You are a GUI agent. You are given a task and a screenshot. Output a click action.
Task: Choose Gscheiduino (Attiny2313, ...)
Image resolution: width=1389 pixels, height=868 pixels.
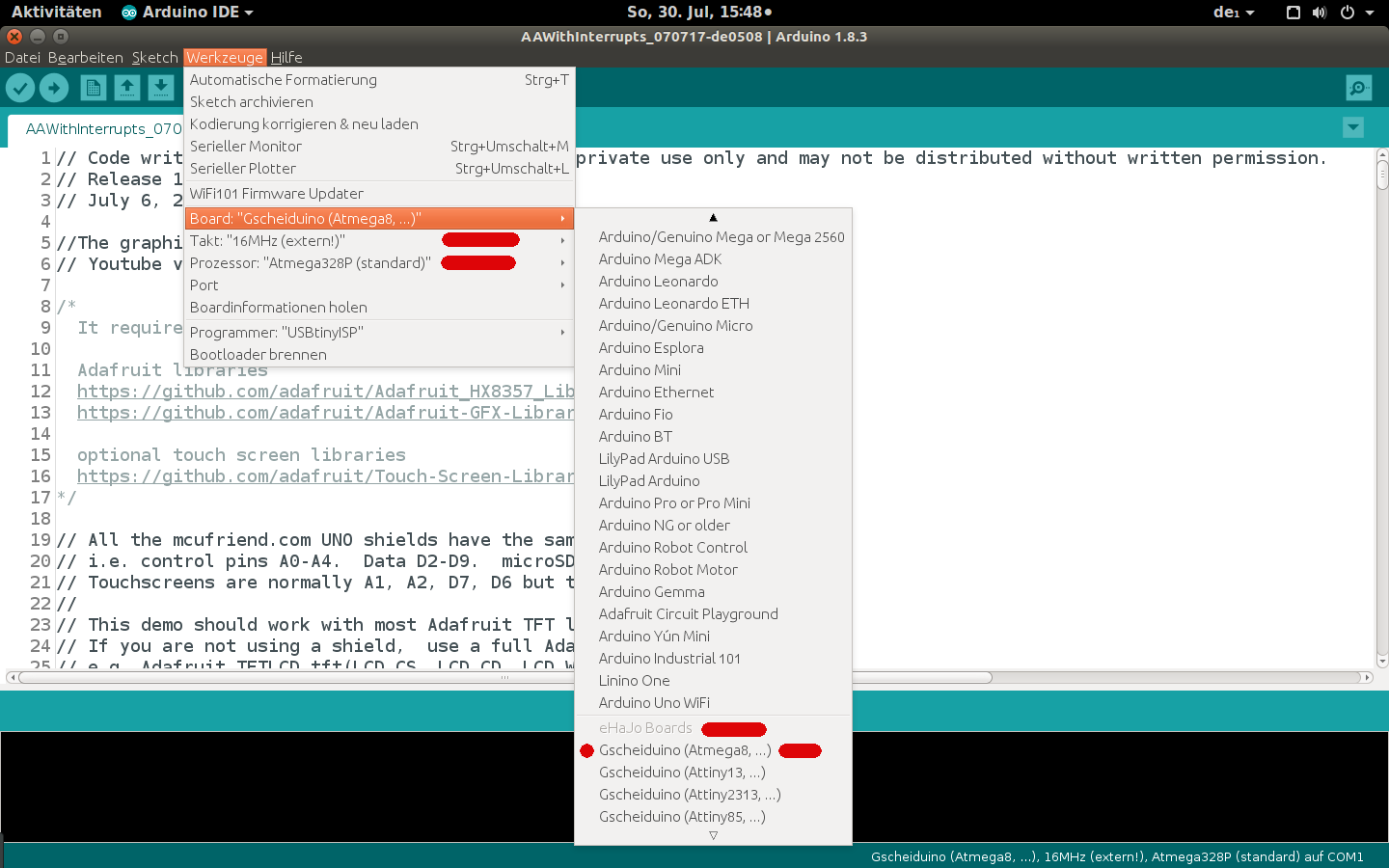pyautogui.click(x=713, y=795)
